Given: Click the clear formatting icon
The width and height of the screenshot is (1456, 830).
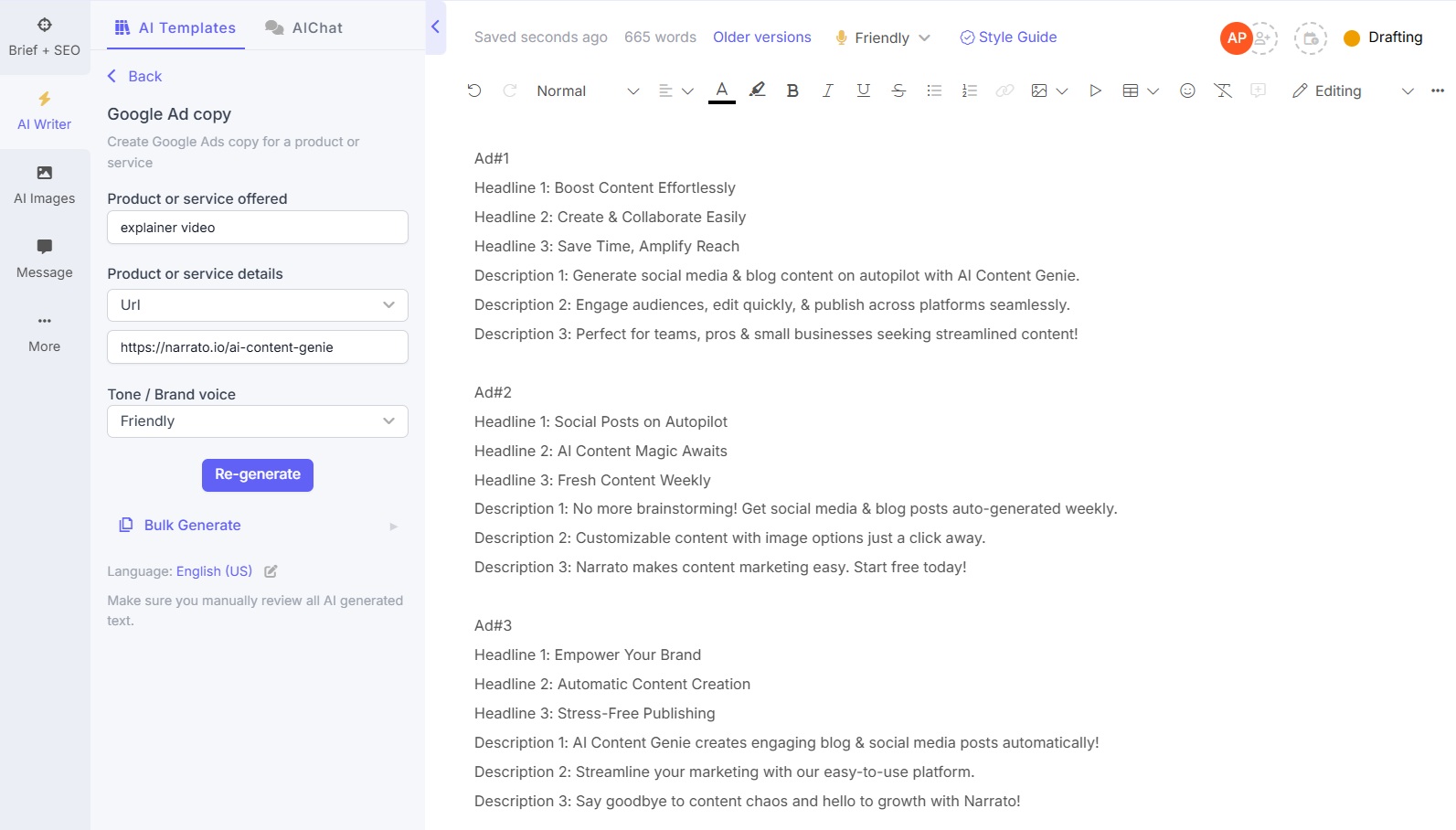Looking at the screenshot, I should tap(1223, 90).
